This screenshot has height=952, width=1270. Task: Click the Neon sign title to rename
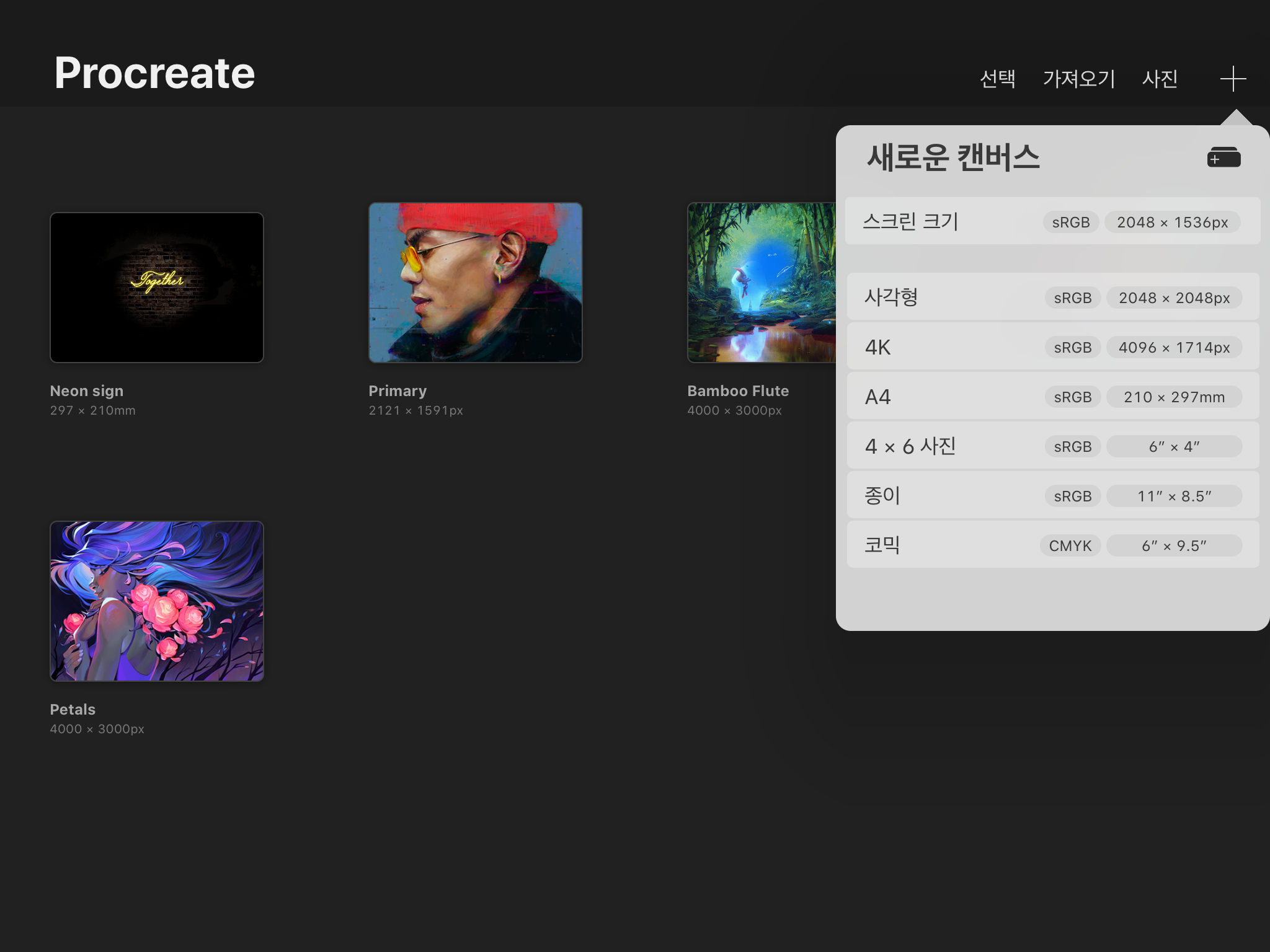click(87, 391)
